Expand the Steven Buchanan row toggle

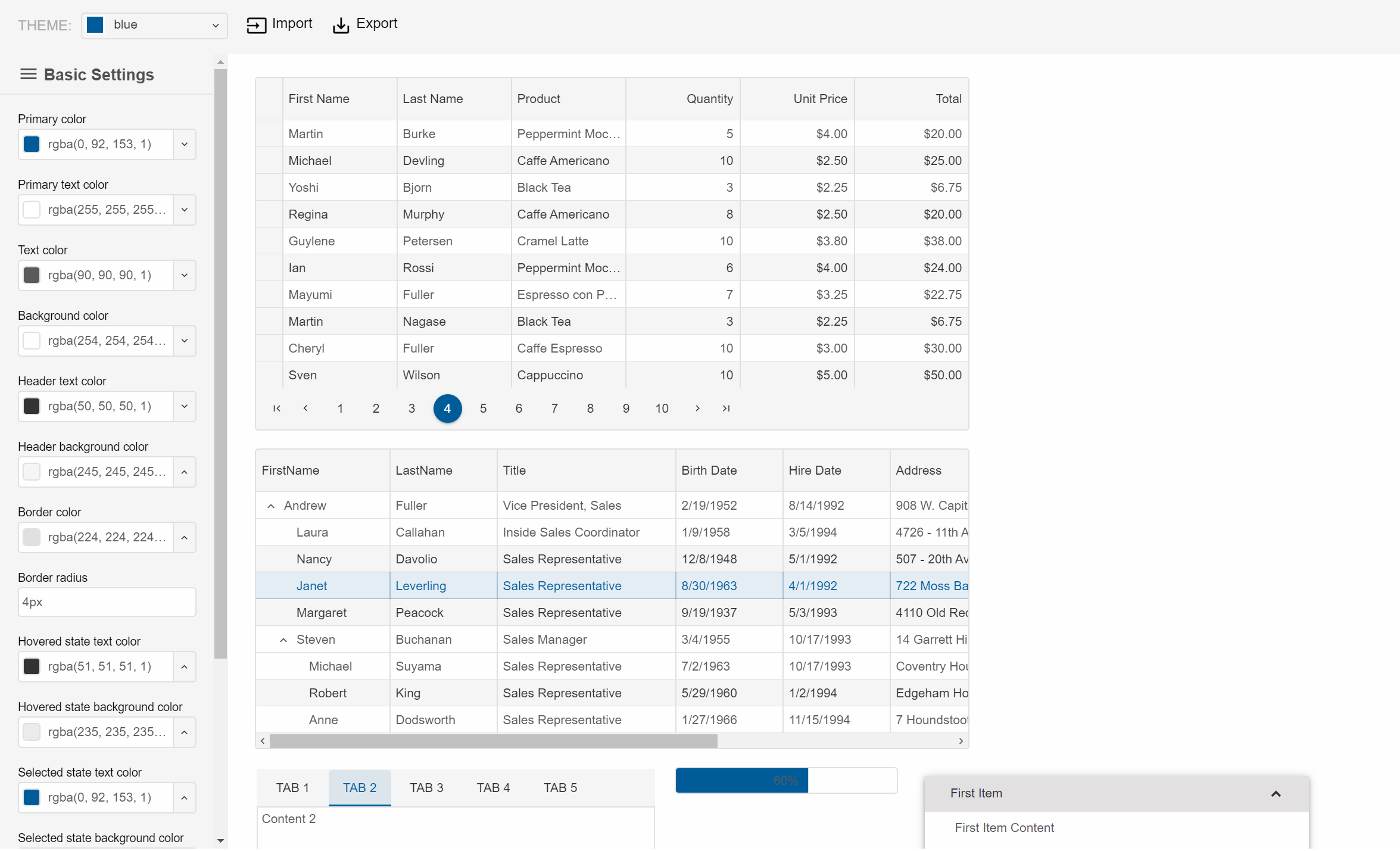click(283, 639)
